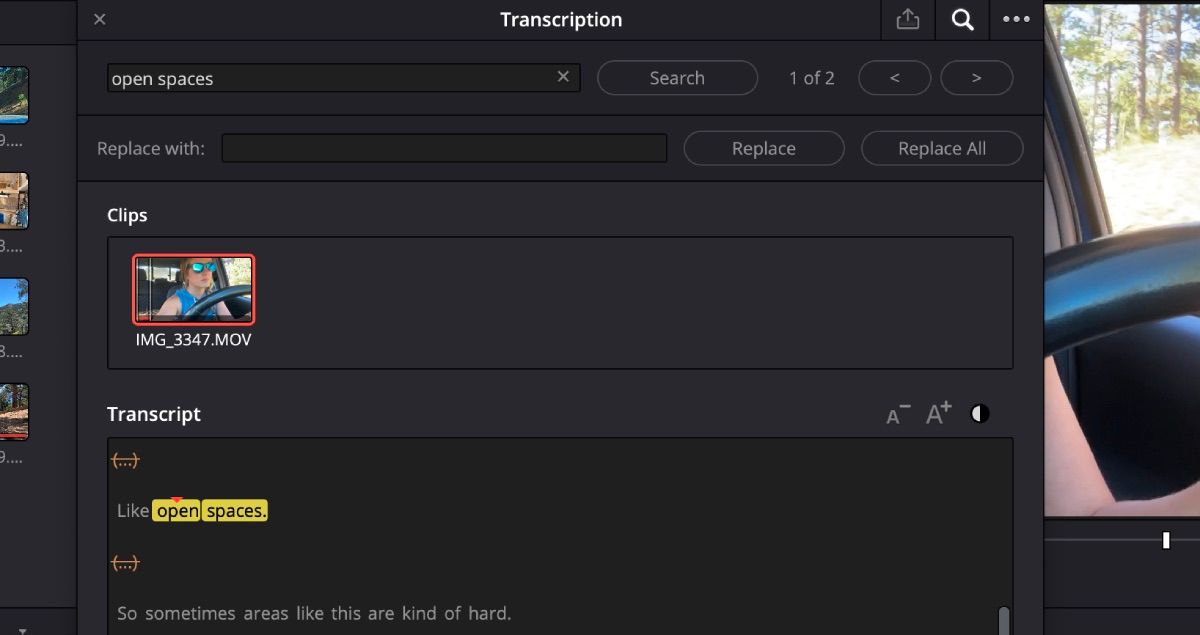Expand the collapsed section above 'So sometimes areas'

tap(125, 562)
